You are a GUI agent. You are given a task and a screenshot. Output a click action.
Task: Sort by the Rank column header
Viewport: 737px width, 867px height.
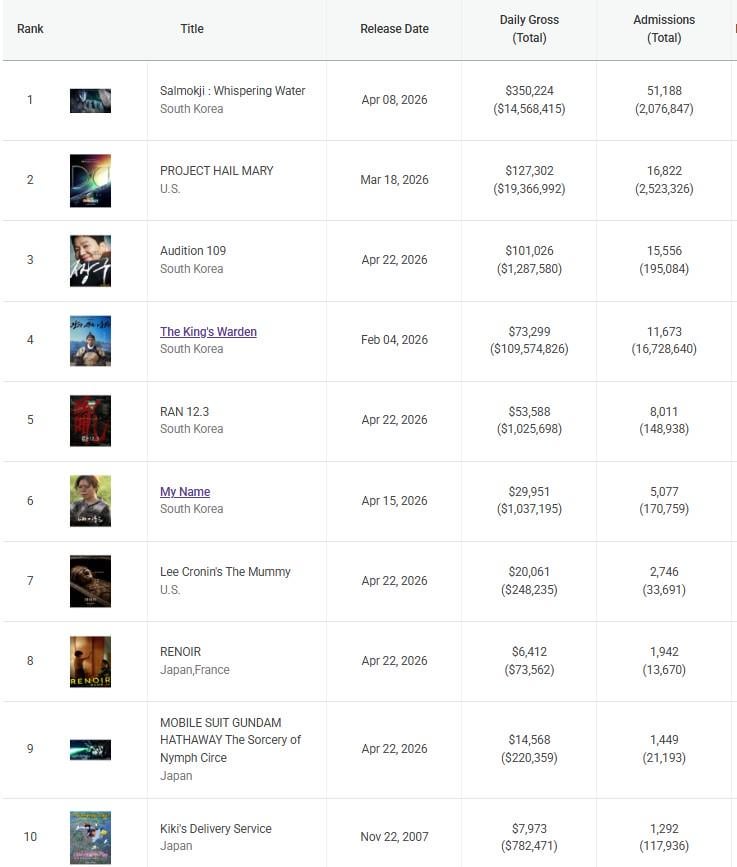30,29
